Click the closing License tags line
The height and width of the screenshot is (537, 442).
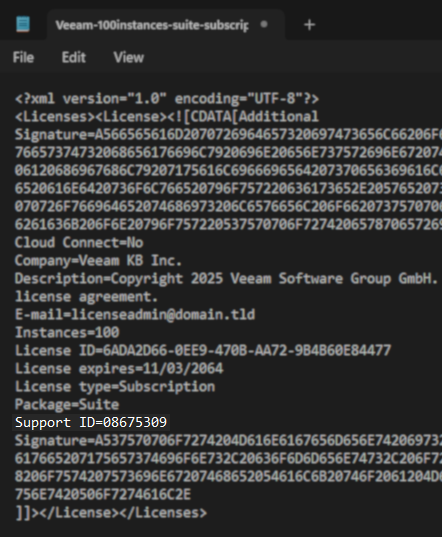pos(112,513)
